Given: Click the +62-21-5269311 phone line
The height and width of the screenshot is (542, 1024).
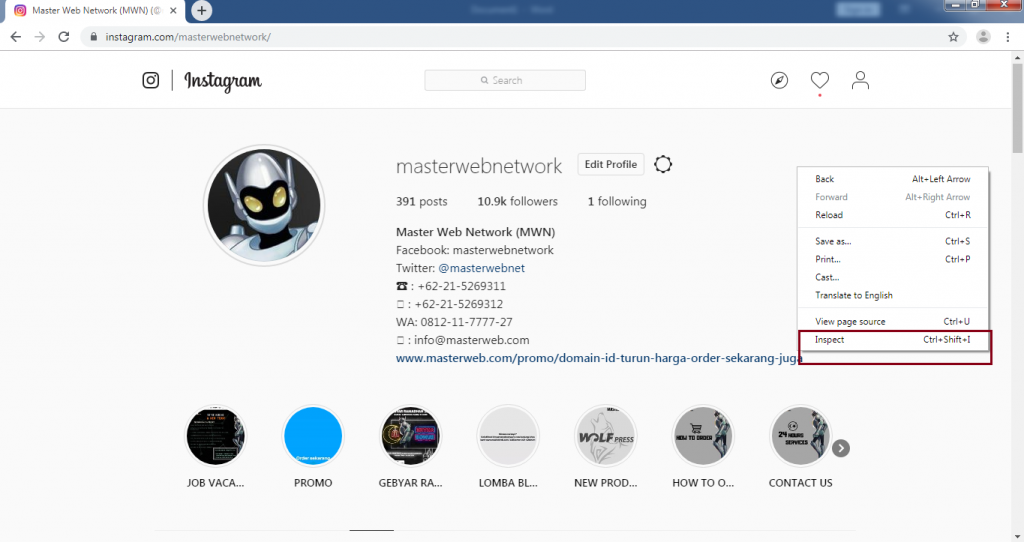Looking at the screenshot, I should coord(451,286).
